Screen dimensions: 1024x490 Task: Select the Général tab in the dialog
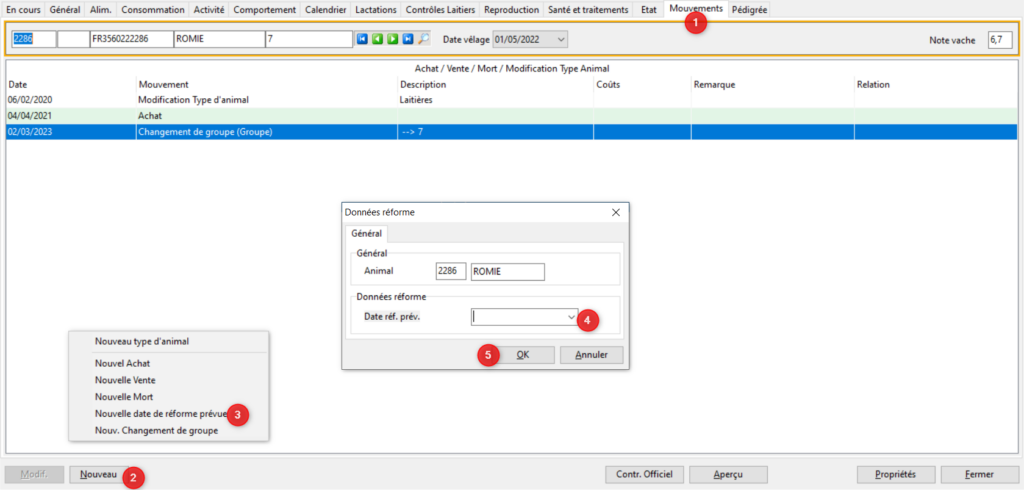point(366,233)
